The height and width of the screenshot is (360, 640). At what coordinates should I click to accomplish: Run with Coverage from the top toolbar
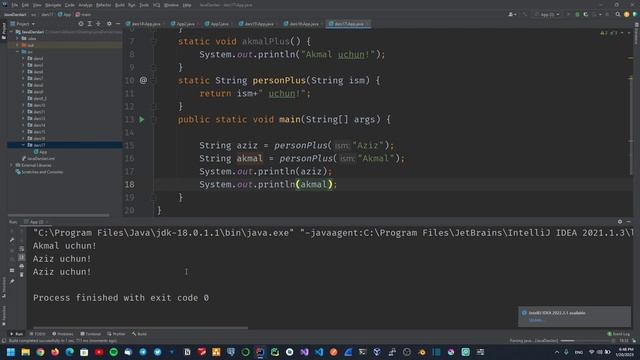[x=586, y=14]
